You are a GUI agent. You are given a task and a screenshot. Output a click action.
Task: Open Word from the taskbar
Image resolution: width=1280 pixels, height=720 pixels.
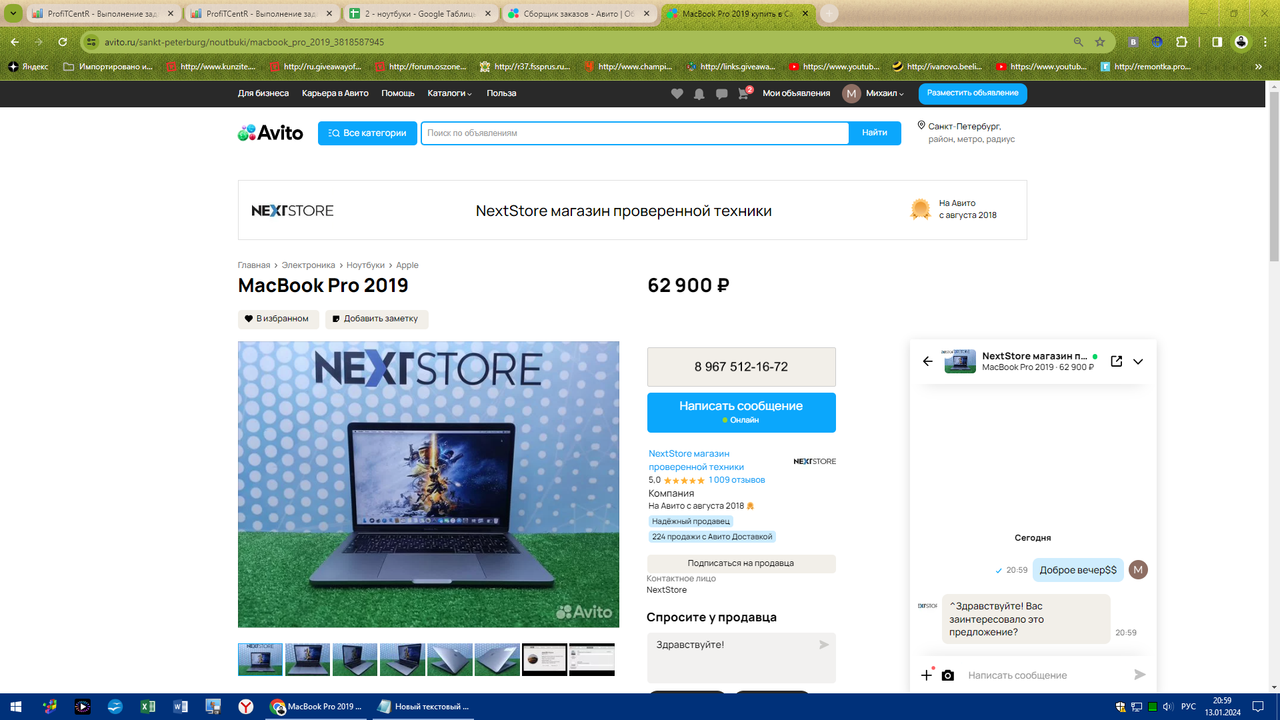click(x=181, y=706)
